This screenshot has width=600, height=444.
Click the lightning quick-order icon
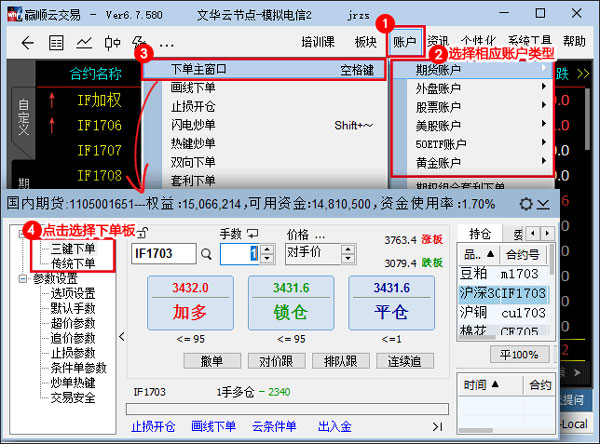click(138, 41)
